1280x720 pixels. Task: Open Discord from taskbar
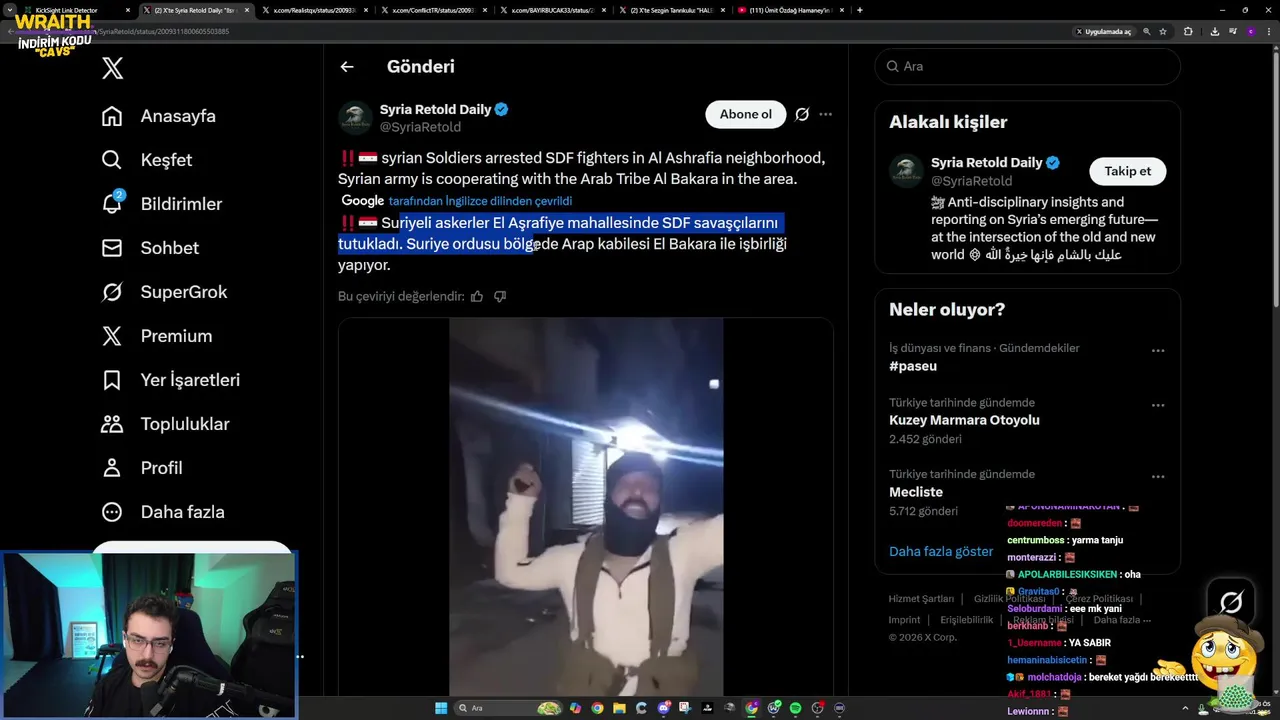tap(663, 708)
